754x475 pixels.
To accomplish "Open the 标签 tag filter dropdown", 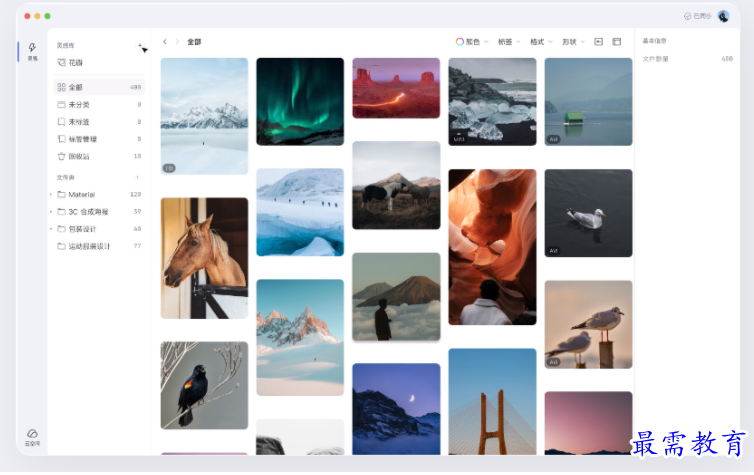I will coord(509,42).
